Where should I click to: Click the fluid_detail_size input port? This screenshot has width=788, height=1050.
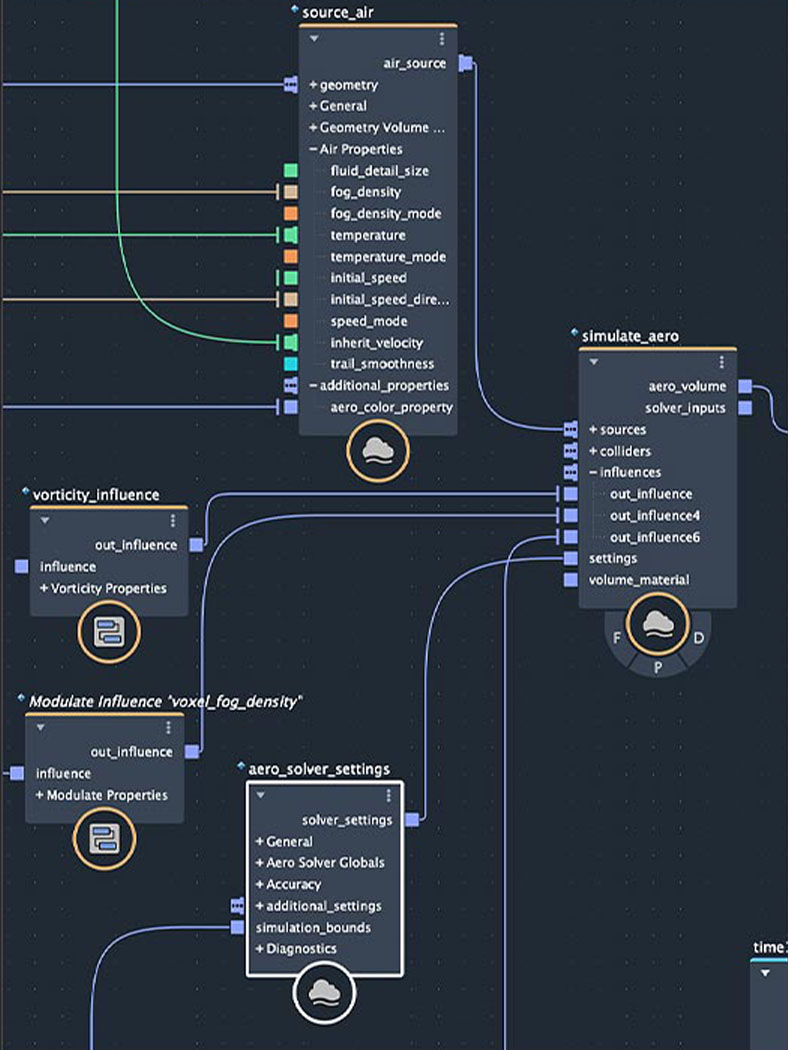coord(291,171)
